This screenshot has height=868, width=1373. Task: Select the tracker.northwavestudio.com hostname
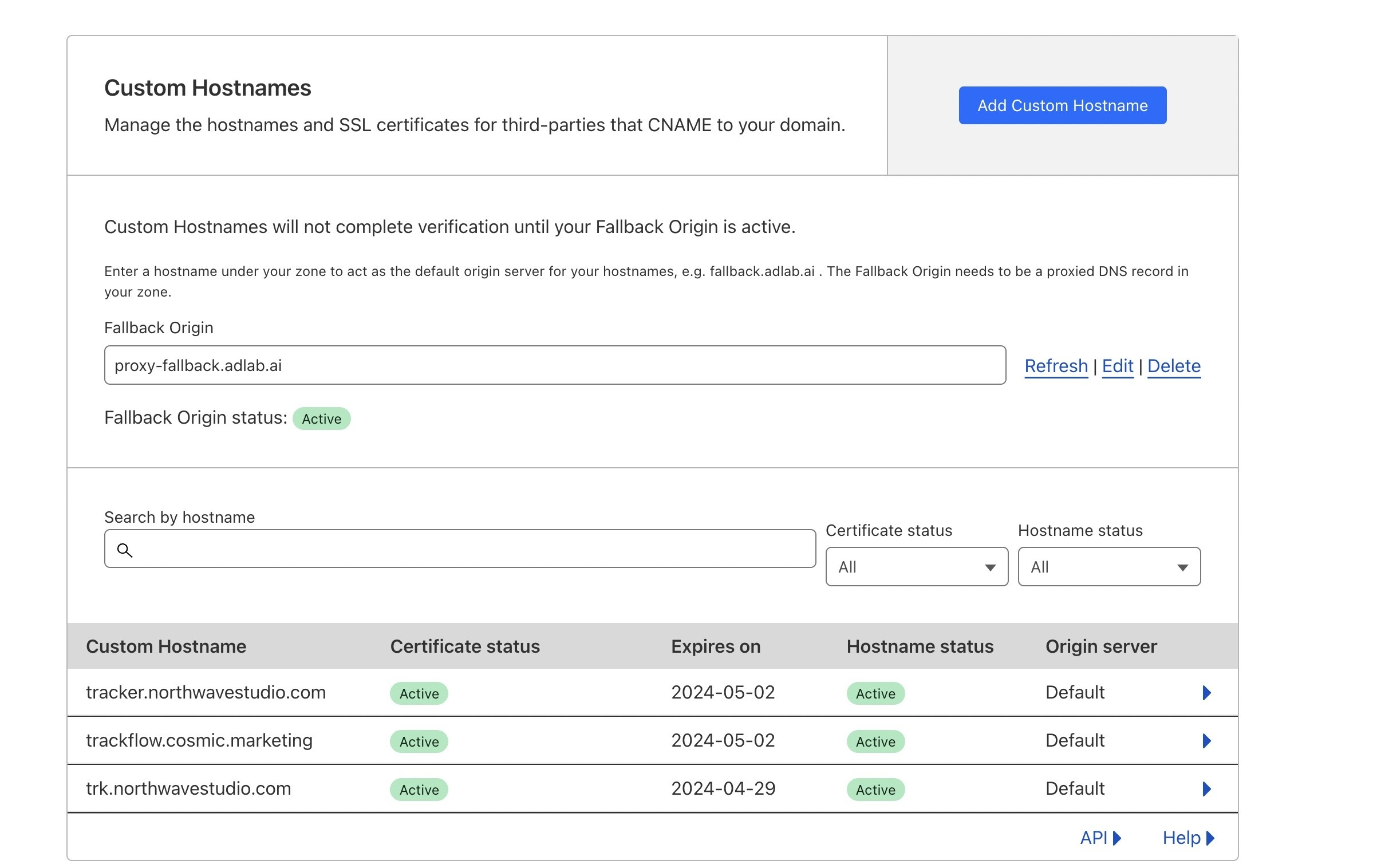click(206, 693)
